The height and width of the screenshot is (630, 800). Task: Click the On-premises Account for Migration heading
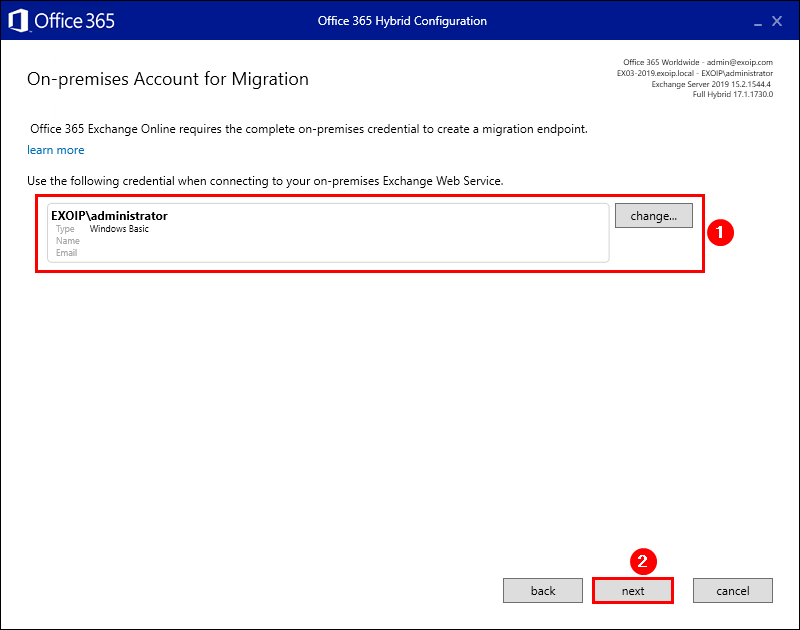168,79
